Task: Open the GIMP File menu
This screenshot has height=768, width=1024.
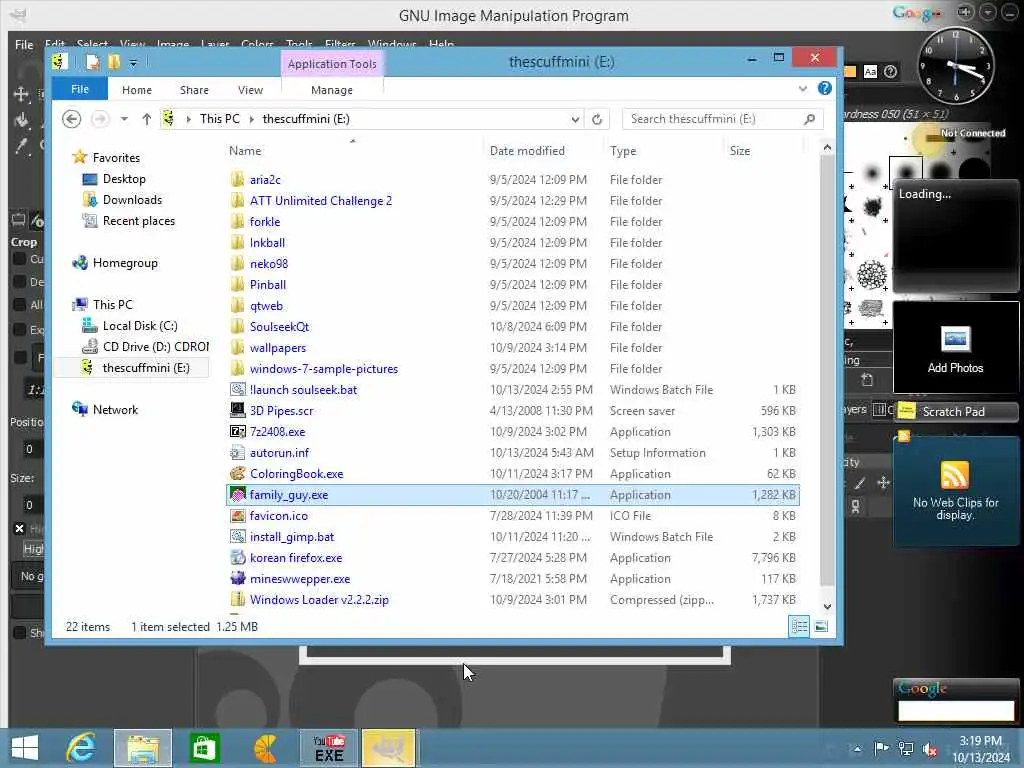Action: pos(24,44)
